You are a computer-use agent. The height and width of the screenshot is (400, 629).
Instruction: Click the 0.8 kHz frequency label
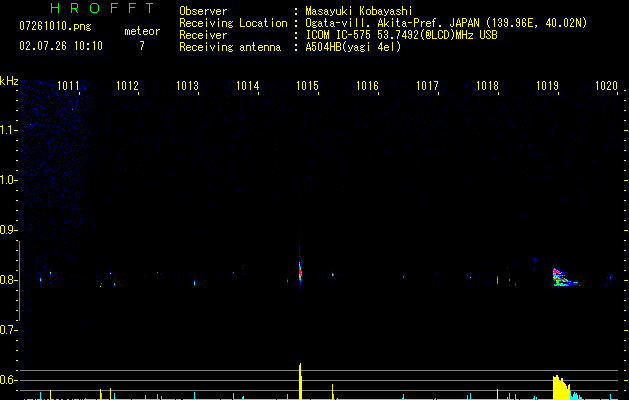pos(8,280)
